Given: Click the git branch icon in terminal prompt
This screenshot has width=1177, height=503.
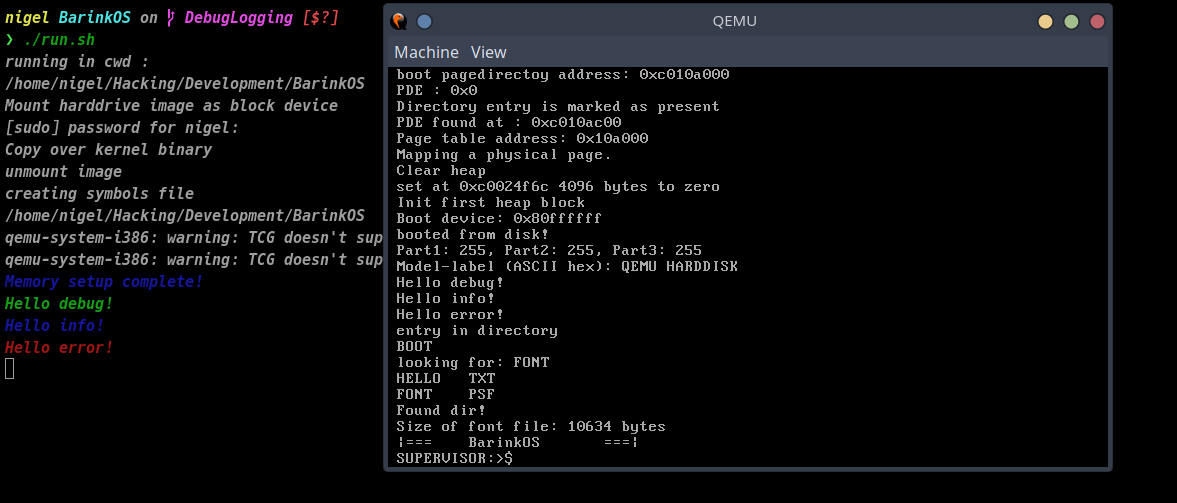Looking at the screenshot, I should coord(171,18).
